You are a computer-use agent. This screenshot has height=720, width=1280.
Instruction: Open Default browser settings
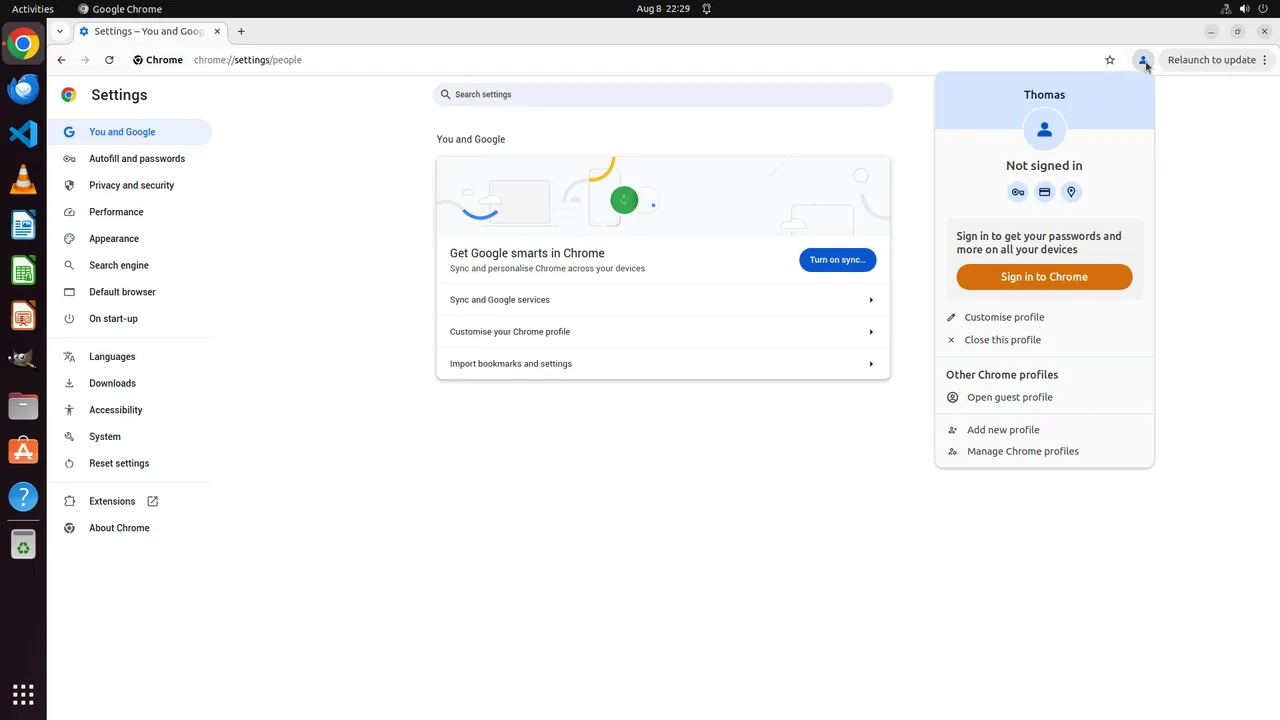tap(130, 292)
